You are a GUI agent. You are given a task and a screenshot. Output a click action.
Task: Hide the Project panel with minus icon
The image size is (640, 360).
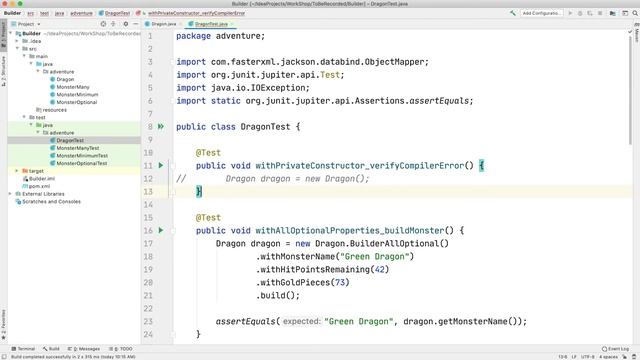point(136,24)
